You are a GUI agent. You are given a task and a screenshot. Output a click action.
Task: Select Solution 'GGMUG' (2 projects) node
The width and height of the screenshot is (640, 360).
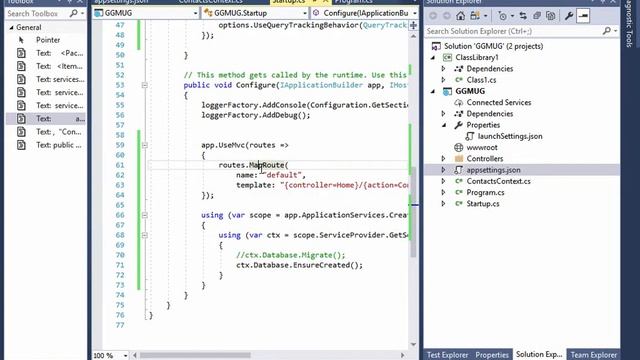pos(493,46)
